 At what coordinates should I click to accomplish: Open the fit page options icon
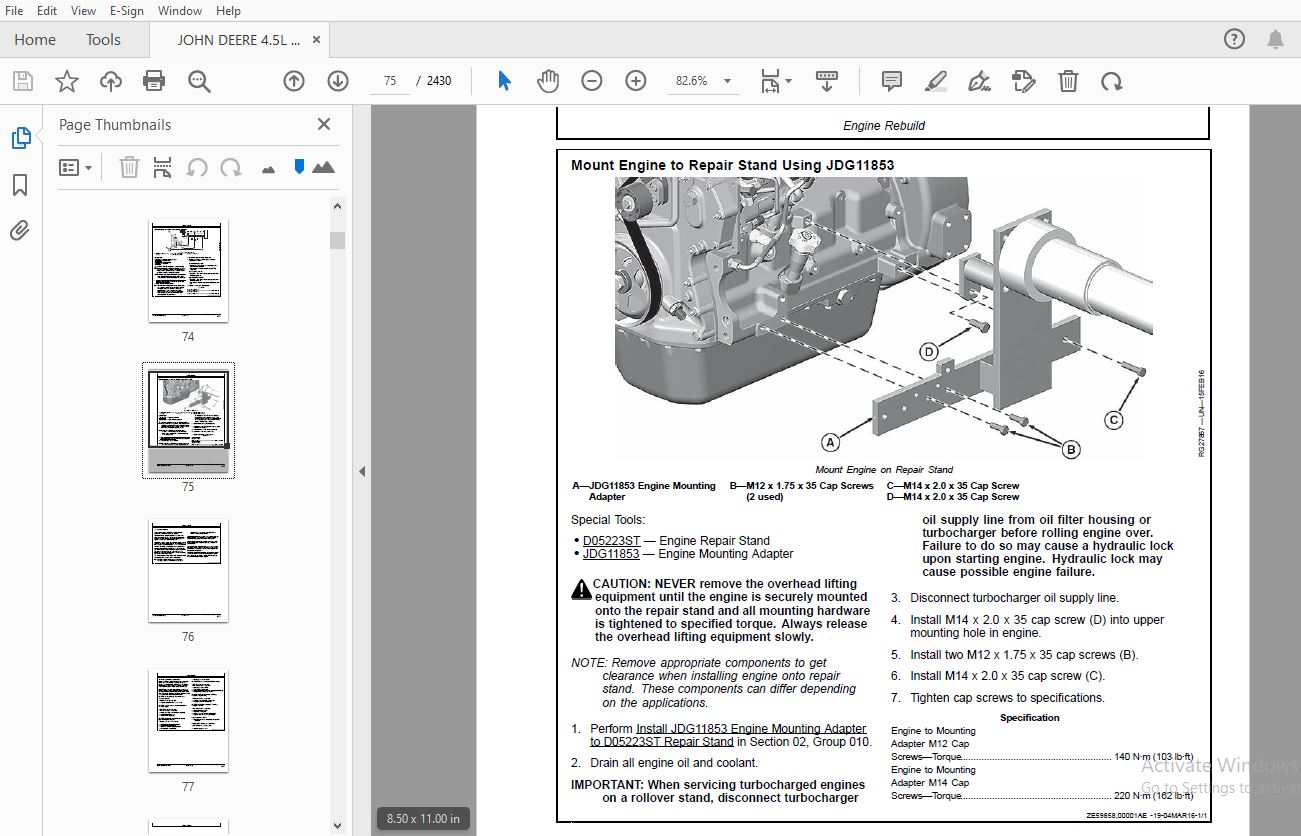(x=775, y=81)
